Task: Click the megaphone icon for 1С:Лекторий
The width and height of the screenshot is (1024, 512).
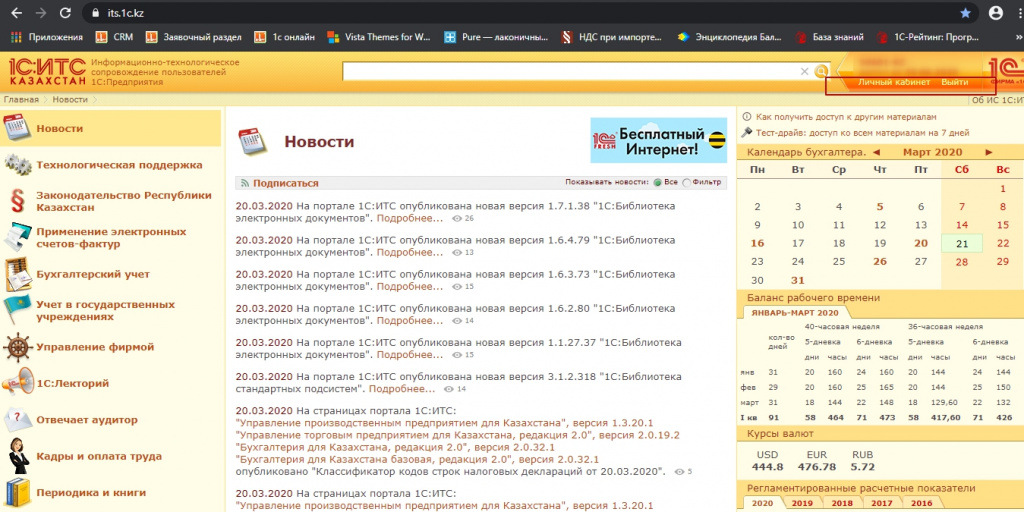Action: coord(17,383)
